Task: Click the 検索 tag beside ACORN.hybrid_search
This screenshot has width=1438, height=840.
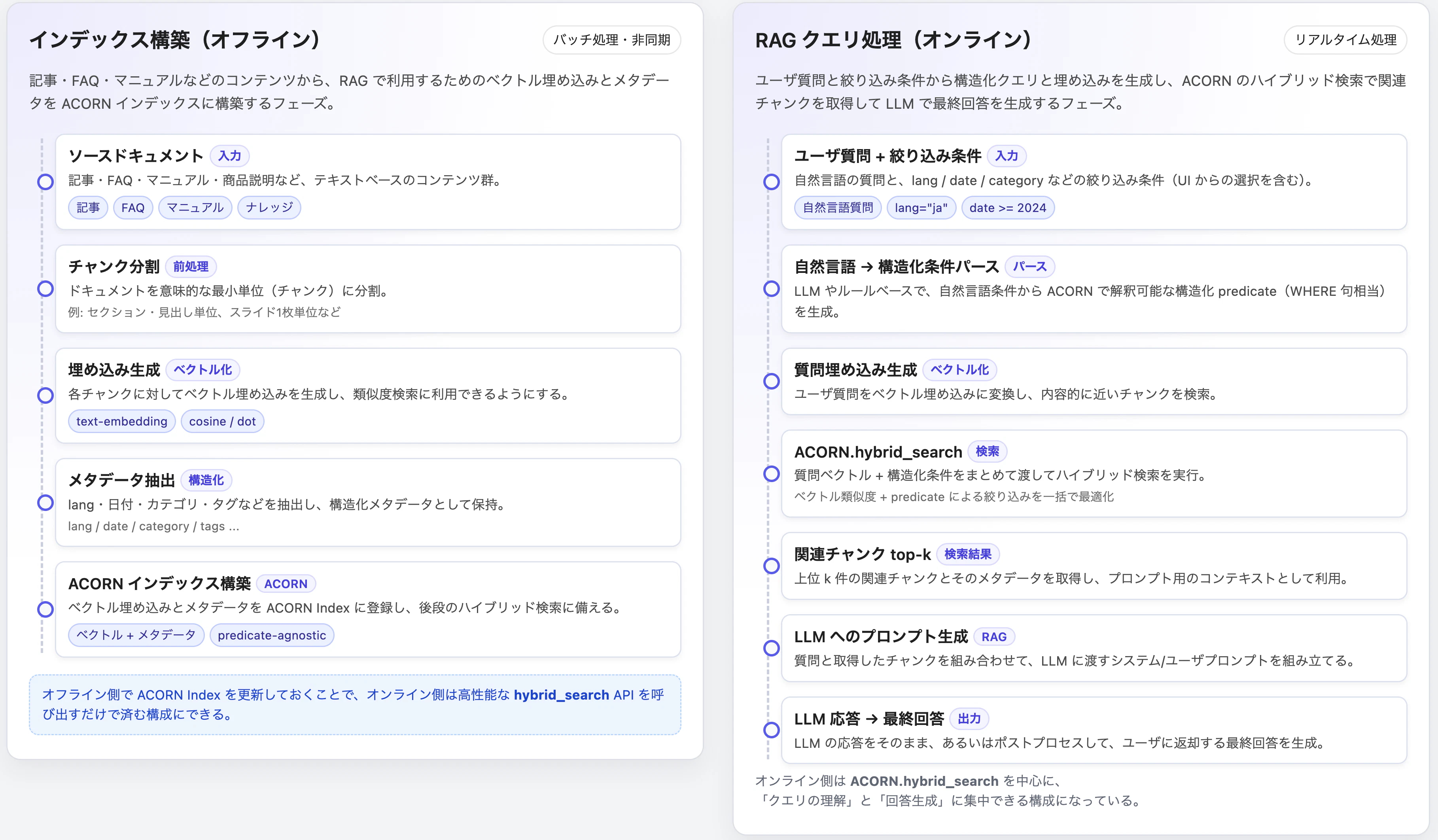Action: (987, 451)
